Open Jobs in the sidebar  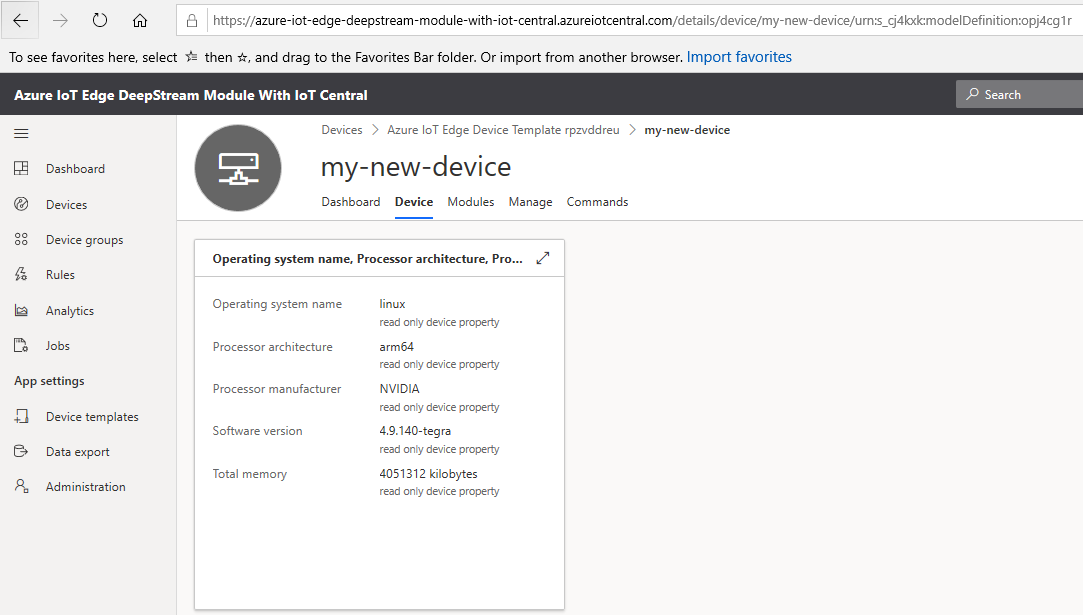tap(57, 346)
